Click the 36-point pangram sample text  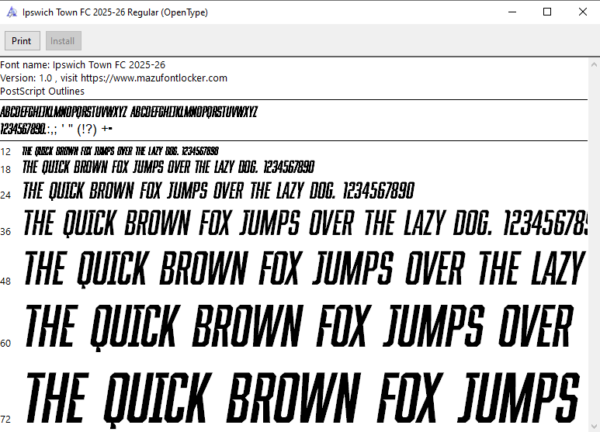[305, 223]
